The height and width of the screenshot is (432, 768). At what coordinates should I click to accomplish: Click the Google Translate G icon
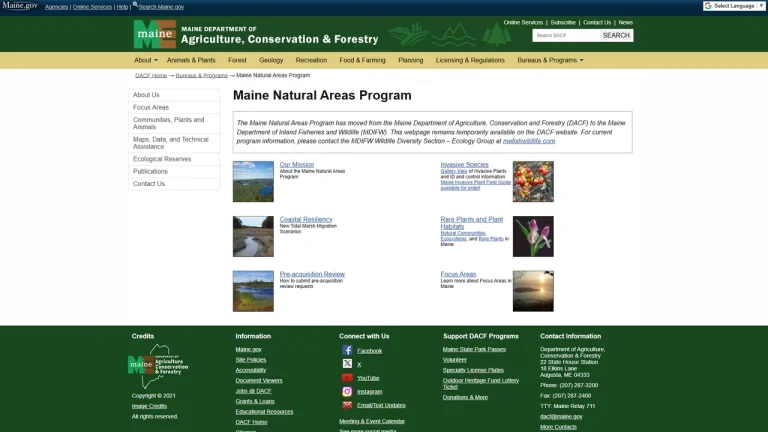[708, 6]
